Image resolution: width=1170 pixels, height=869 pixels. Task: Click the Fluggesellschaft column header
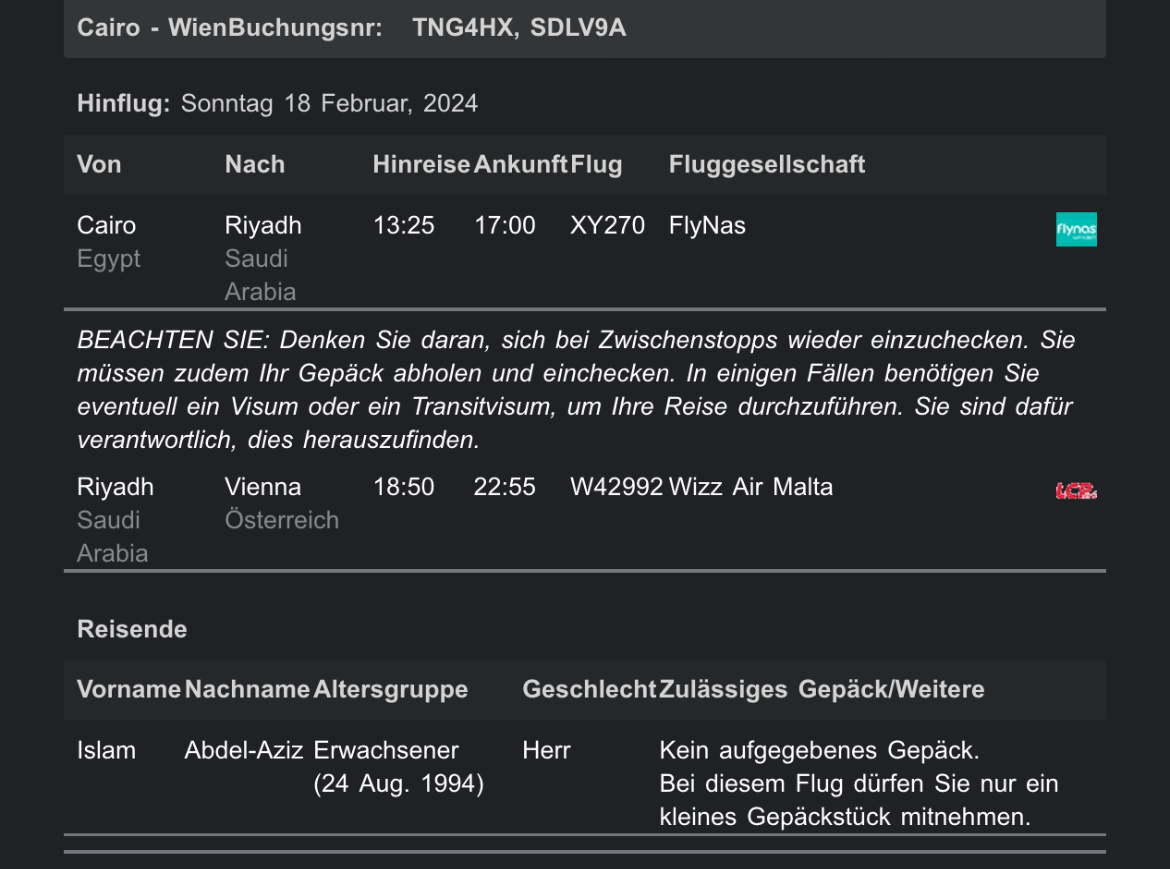(766, 164)
